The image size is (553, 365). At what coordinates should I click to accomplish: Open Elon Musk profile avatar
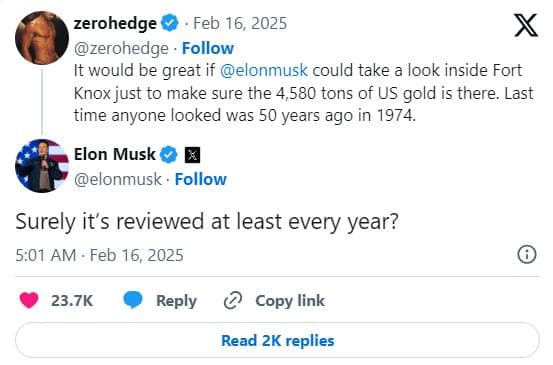click(42, 166)
